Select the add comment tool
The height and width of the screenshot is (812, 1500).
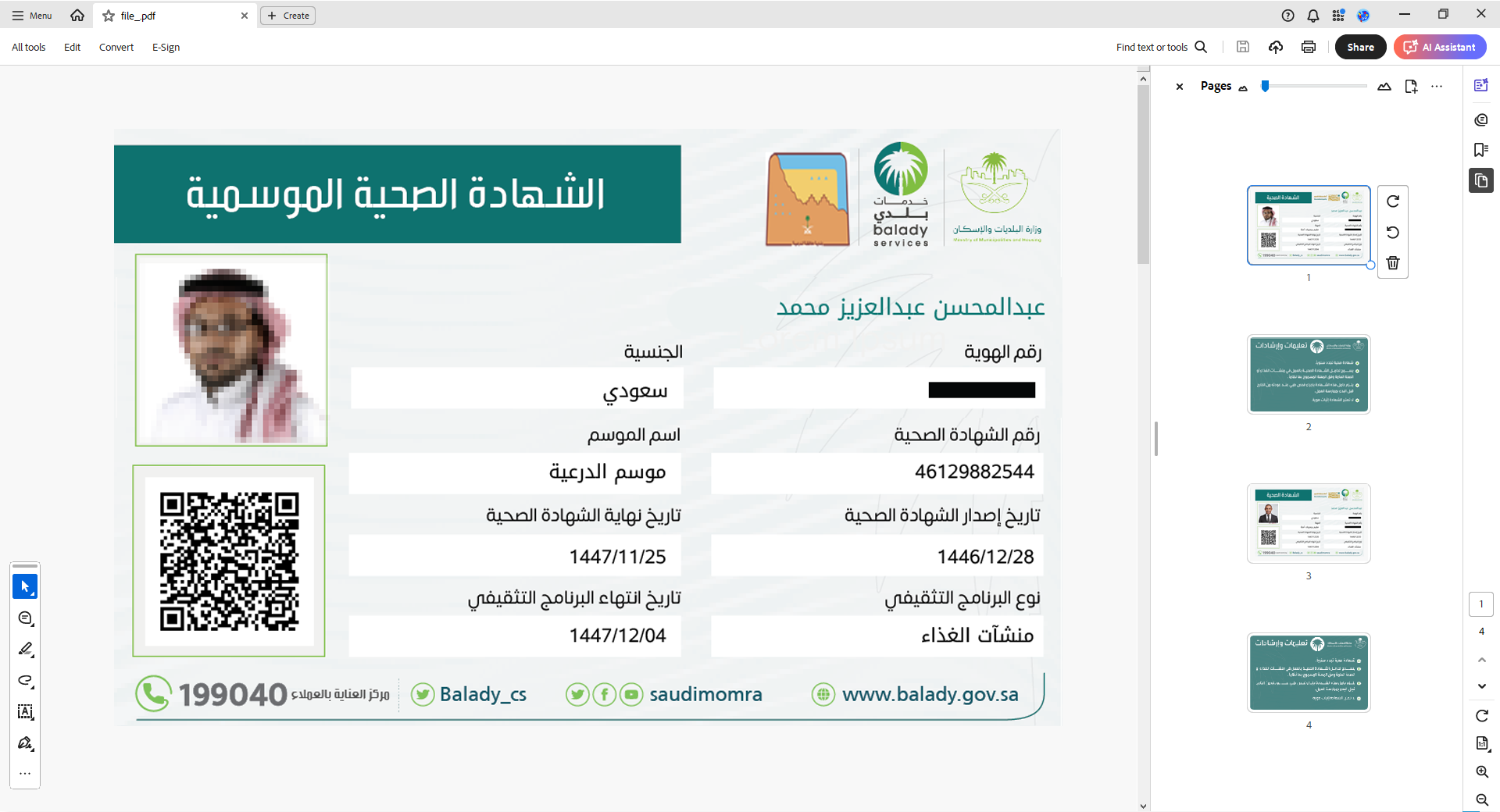25,618
